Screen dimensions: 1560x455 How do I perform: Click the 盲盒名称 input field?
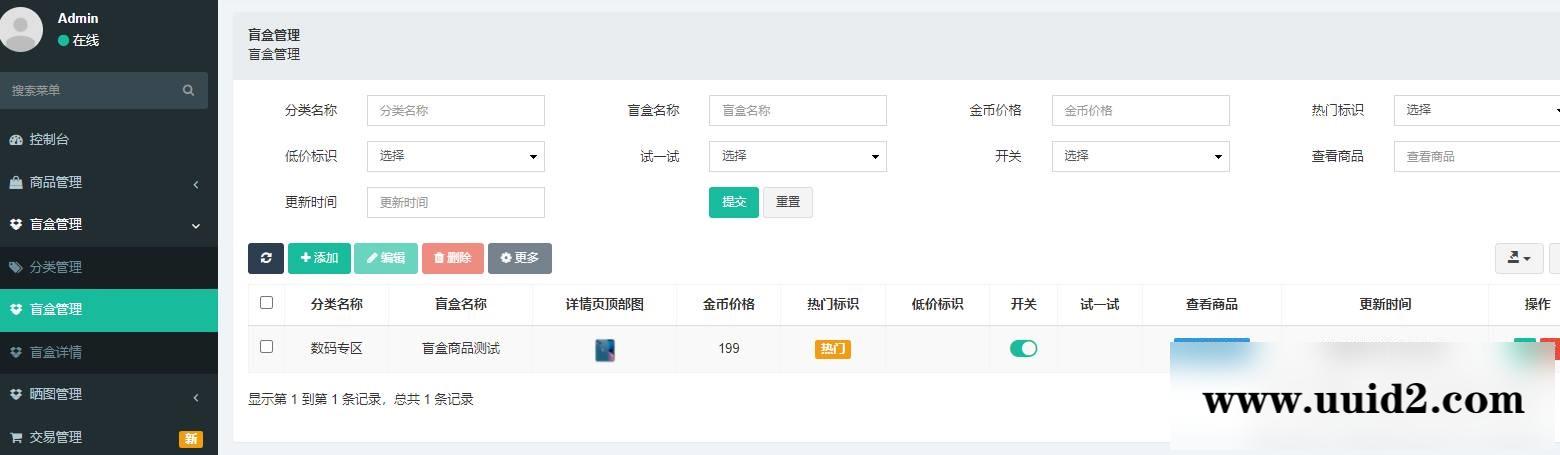[797, 110]
